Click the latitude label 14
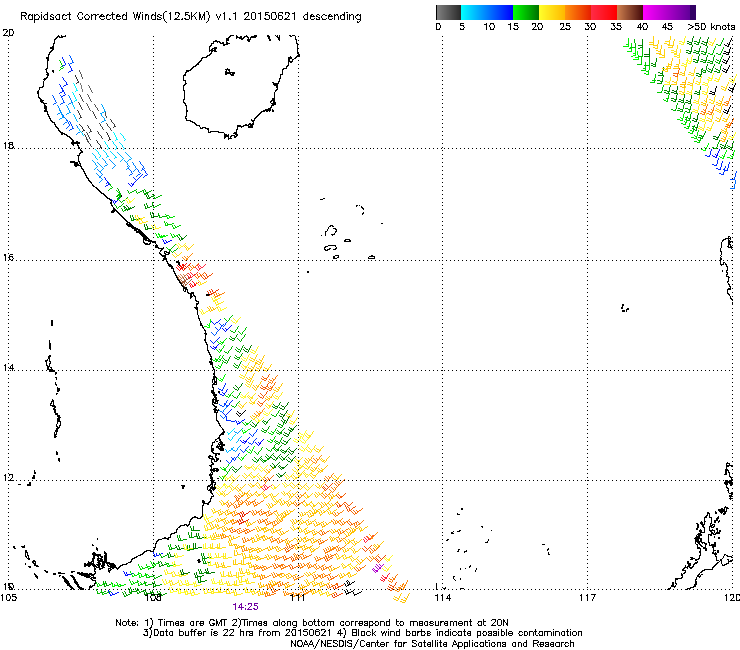 coord(8,367)
